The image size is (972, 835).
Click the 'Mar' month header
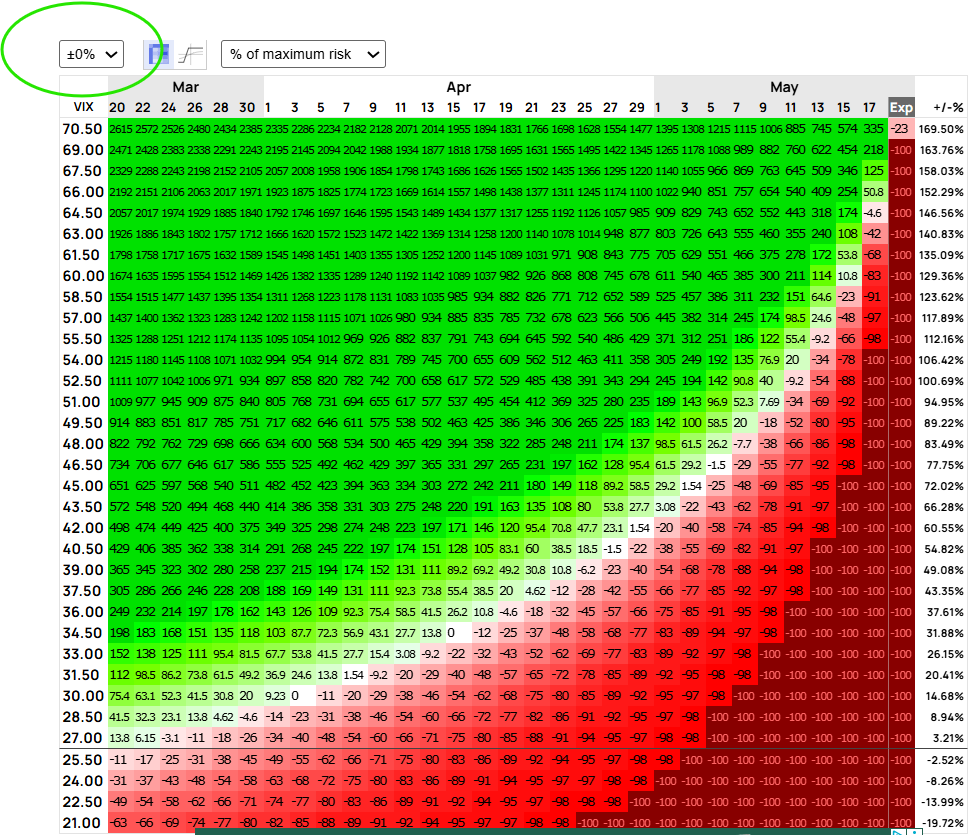pyautogui.click(x=185, y=87)
